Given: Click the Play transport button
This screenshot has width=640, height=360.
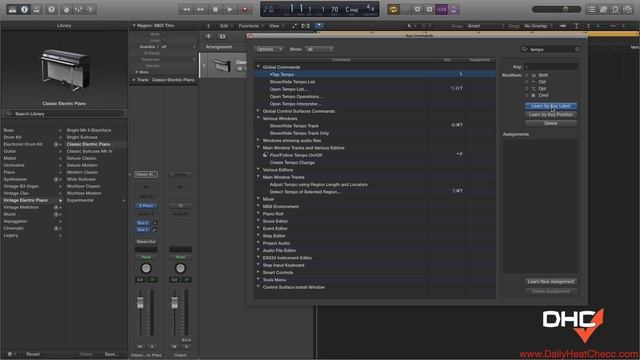Looking at the screenshot, I should pyautogui.click(x=230, y=9).
